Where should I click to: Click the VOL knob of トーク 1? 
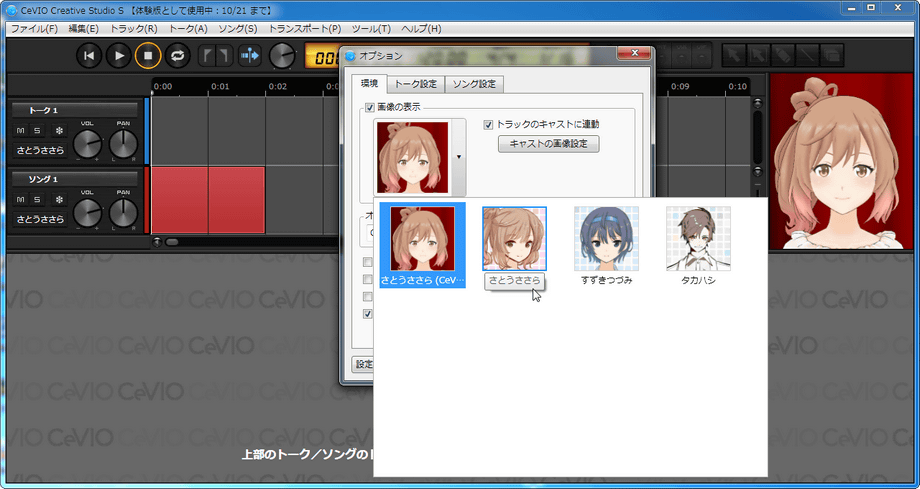coord(87,144)
